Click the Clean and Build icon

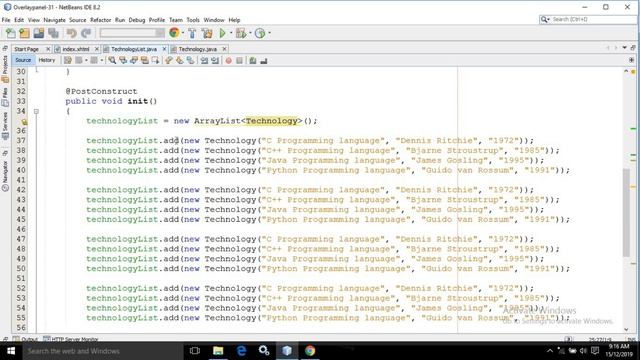point(207,33)
